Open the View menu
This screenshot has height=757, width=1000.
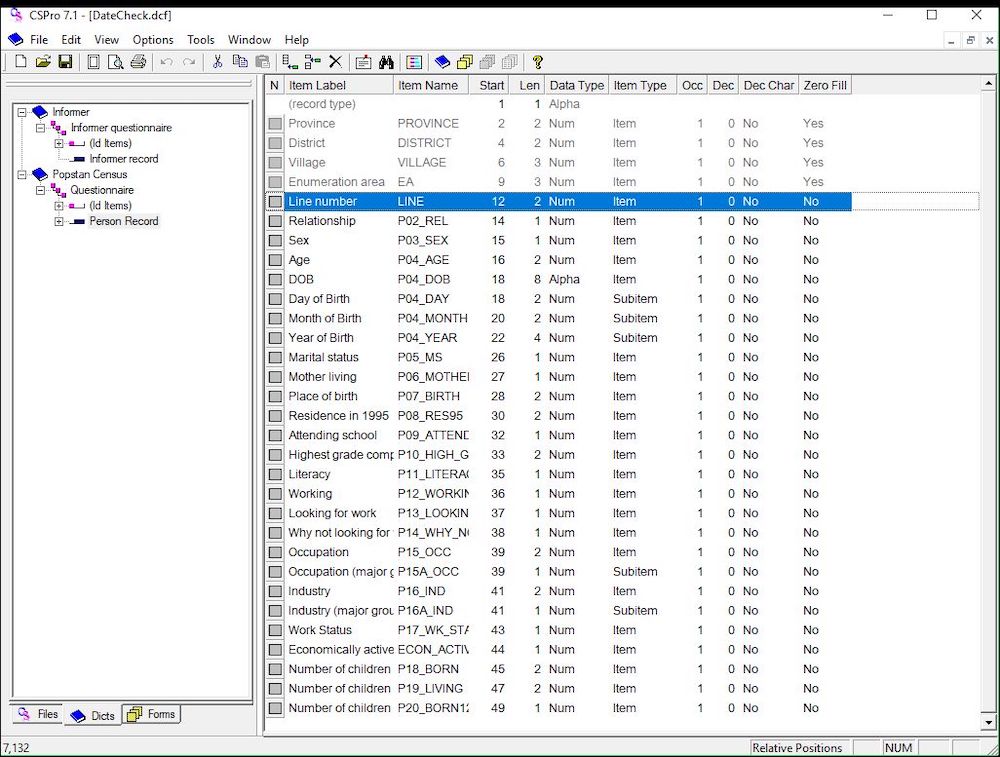(107, 40)
